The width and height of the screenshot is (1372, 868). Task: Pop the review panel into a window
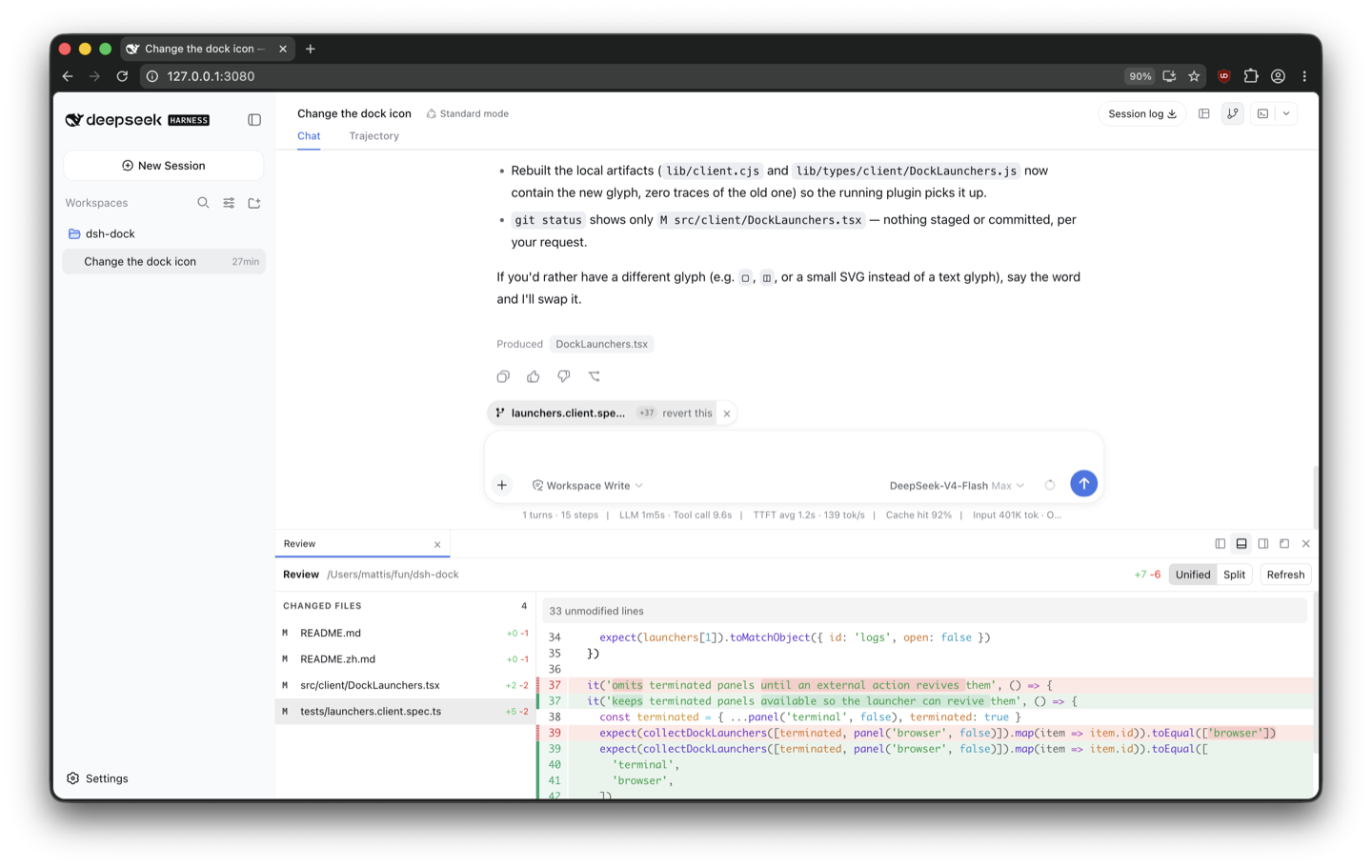[1284, 544]
